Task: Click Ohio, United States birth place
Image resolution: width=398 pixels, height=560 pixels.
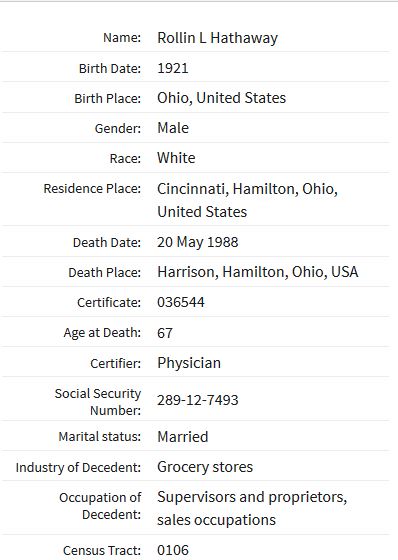Action: (222, 98)
